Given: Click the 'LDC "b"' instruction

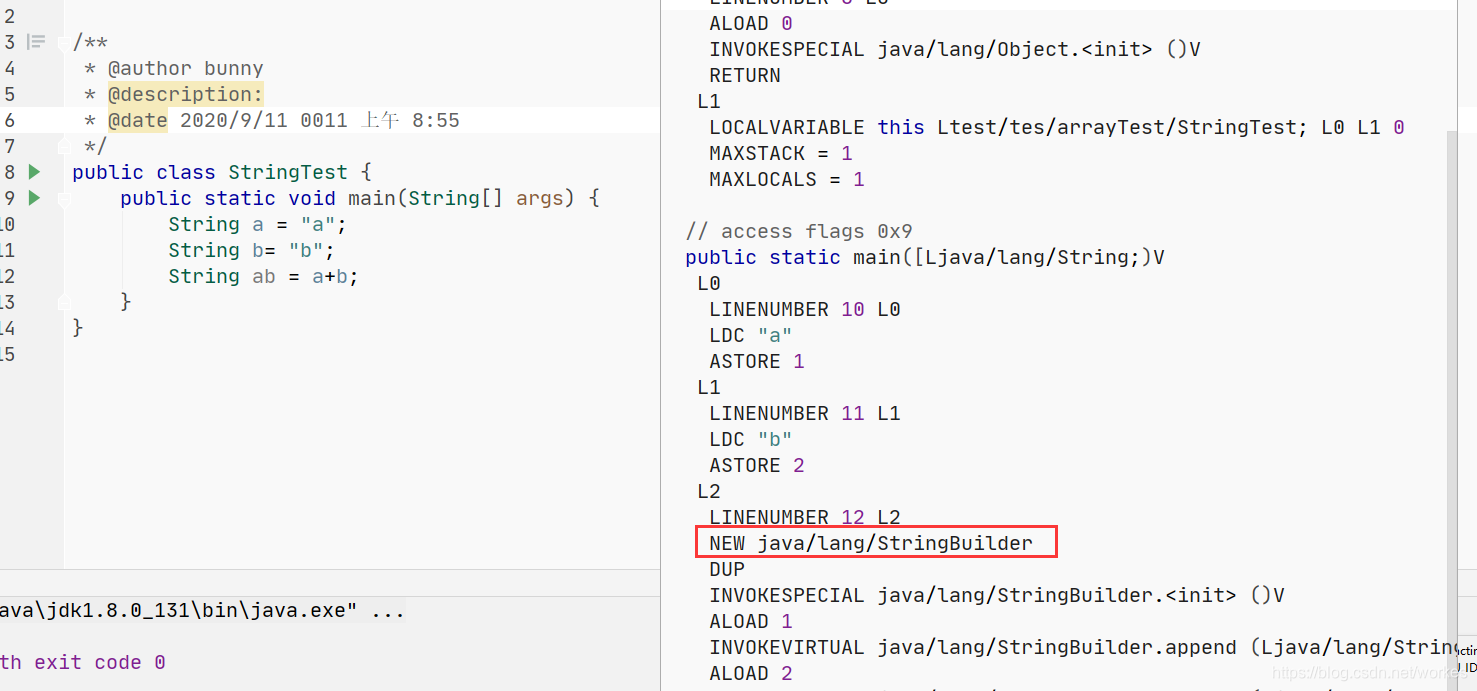Looking at the screenshot, I should 751,439.
